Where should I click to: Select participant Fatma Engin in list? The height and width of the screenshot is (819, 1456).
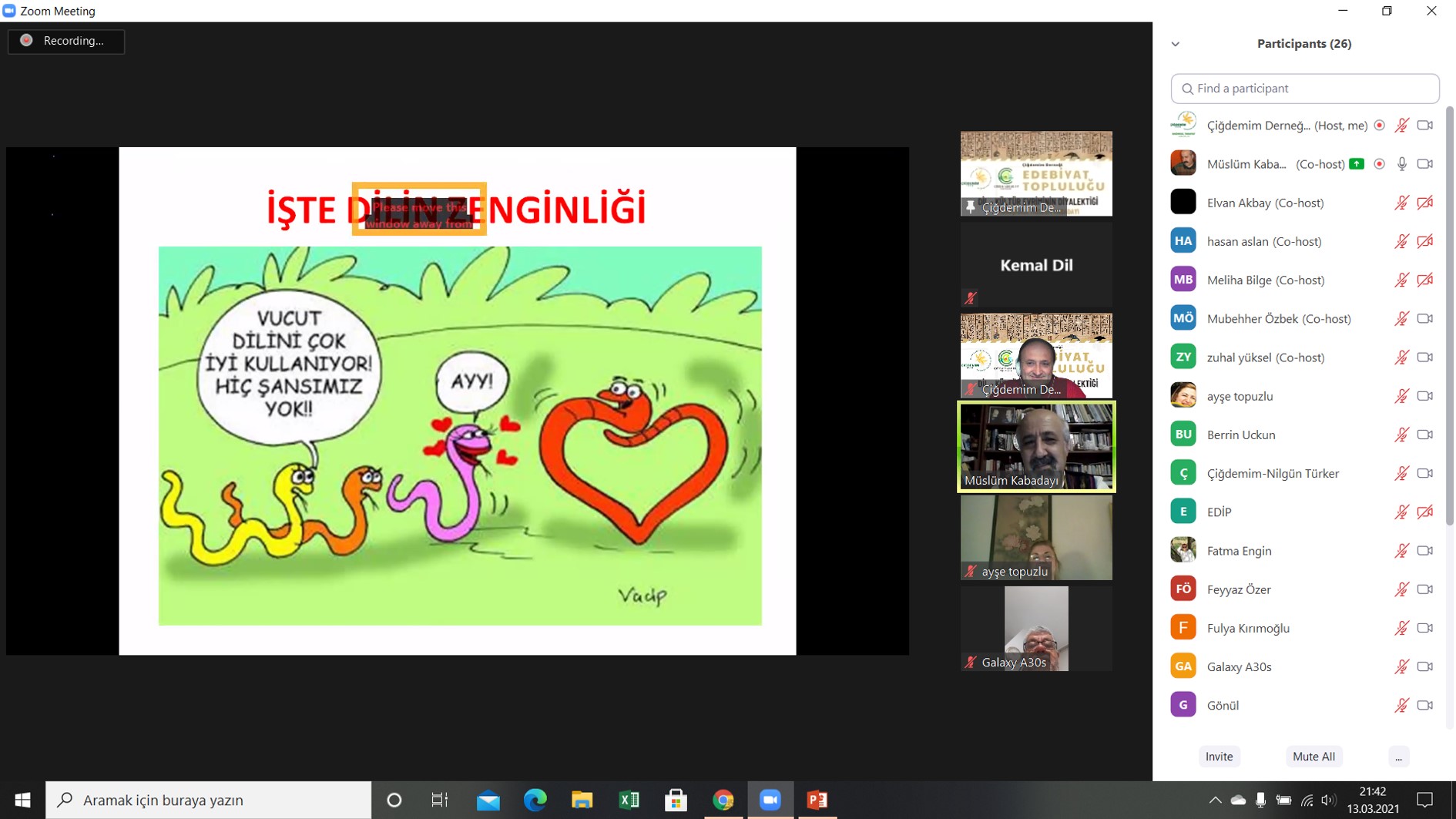pyautogui.click(x=1303, y=551)
